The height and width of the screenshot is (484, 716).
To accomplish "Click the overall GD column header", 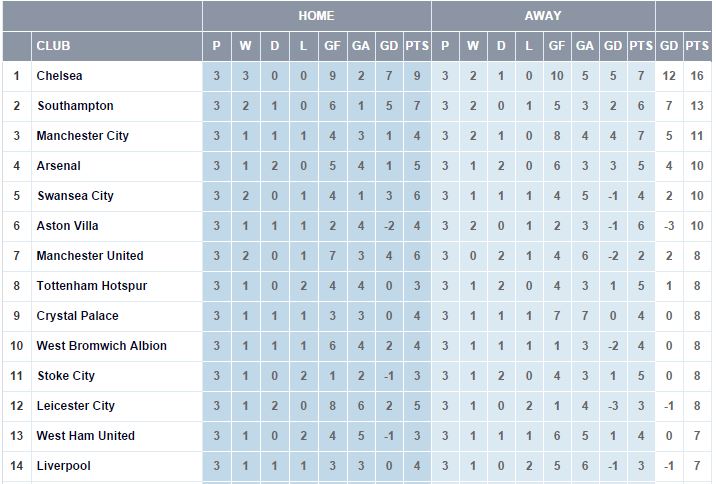I will 669,46.
